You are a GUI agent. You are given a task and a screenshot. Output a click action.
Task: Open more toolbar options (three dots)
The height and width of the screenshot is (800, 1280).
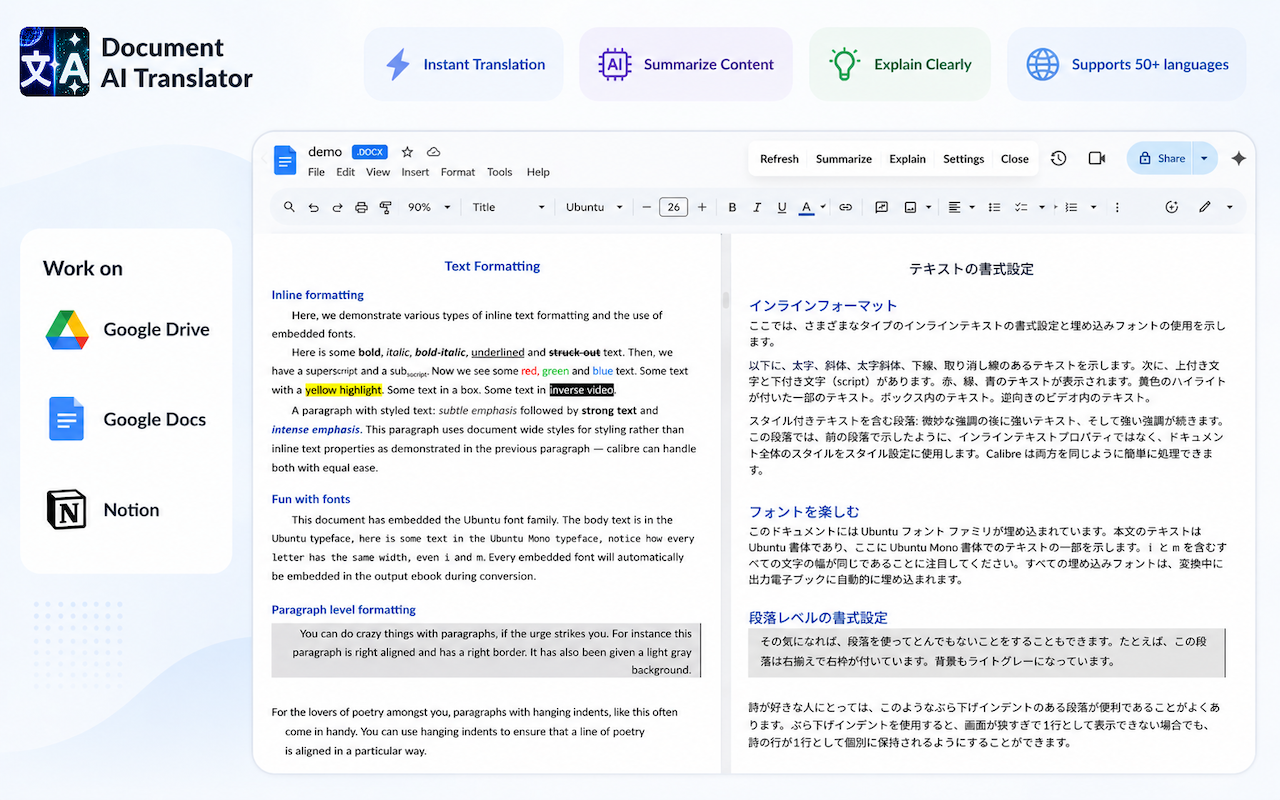(1117, 207)
